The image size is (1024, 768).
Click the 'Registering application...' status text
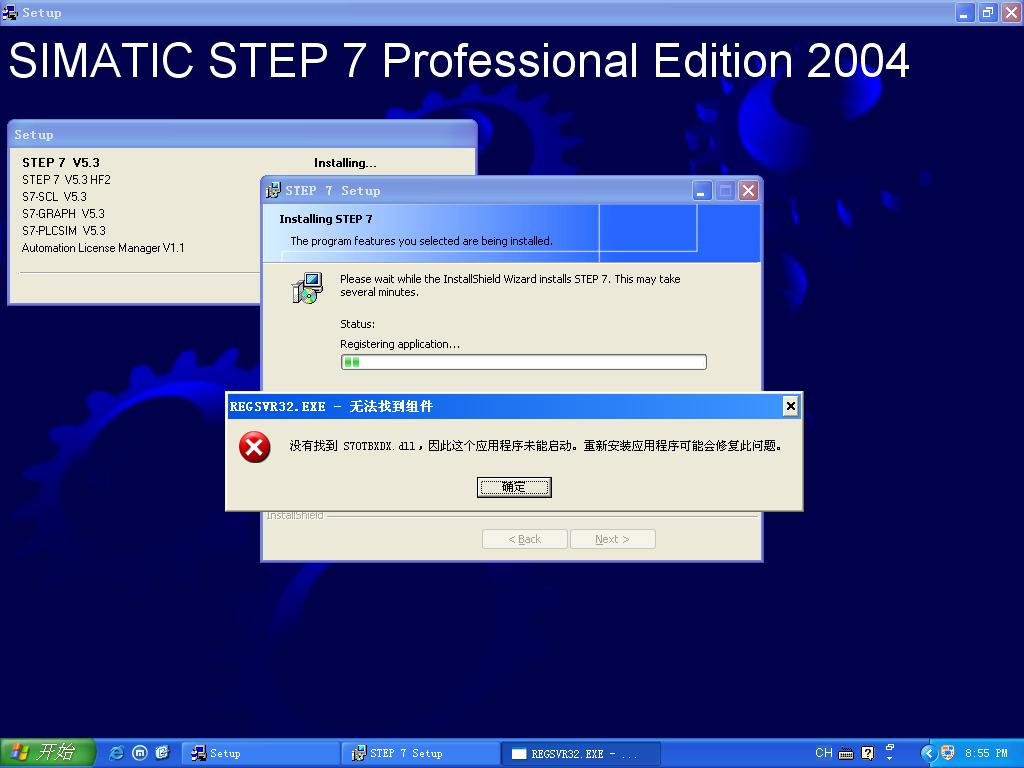coord(400,344)
